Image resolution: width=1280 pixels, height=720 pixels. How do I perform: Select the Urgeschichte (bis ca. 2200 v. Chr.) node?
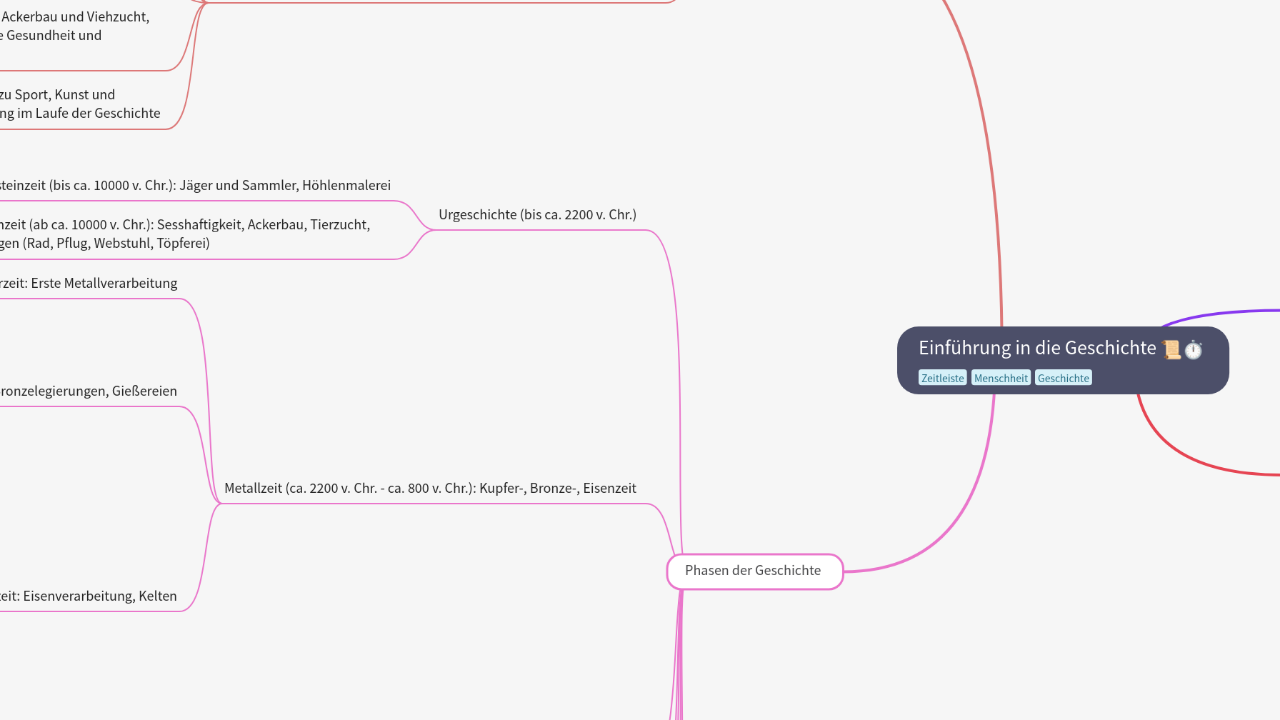(x=537, y=215)
